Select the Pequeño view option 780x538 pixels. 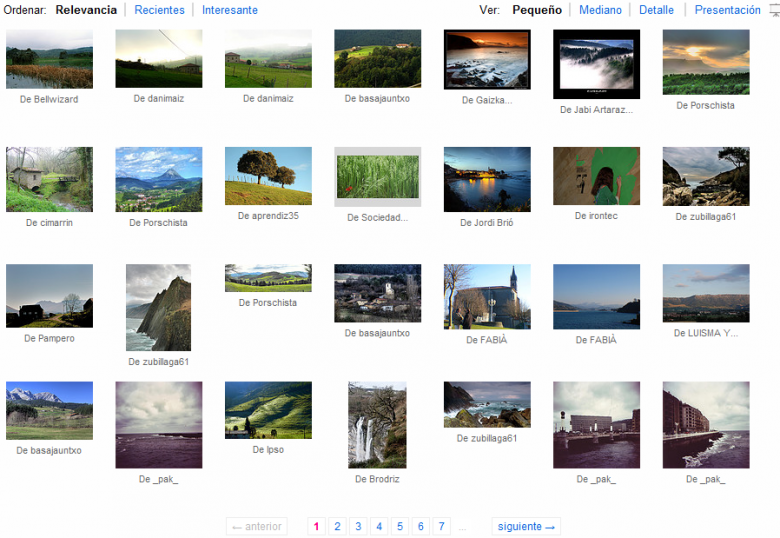(537, 10)
